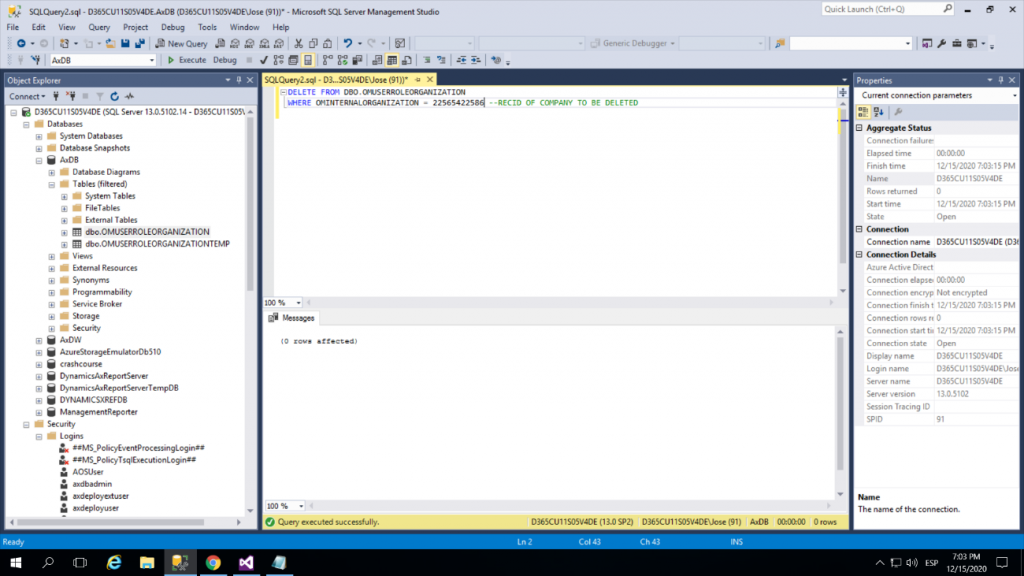Open Internet Explorer from taskbar
1024x576 pixels.
[114, 562]
